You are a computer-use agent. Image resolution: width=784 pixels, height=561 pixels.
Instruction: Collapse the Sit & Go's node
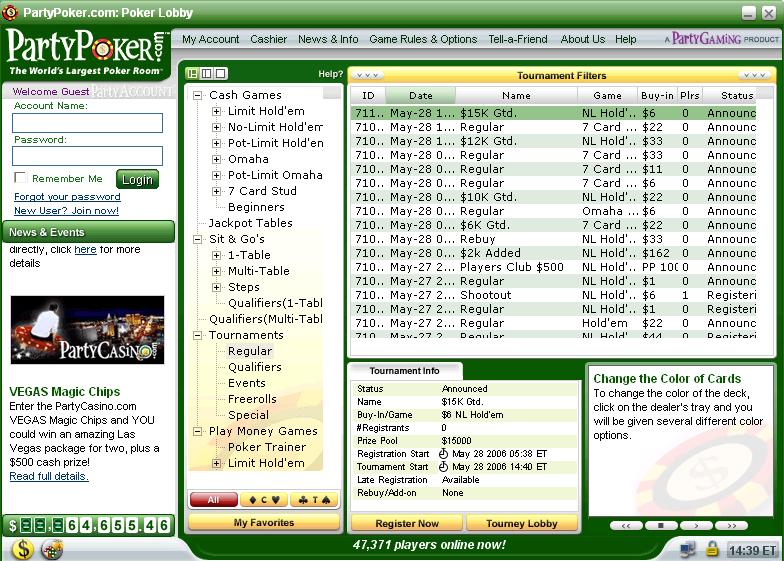[198, 239]
